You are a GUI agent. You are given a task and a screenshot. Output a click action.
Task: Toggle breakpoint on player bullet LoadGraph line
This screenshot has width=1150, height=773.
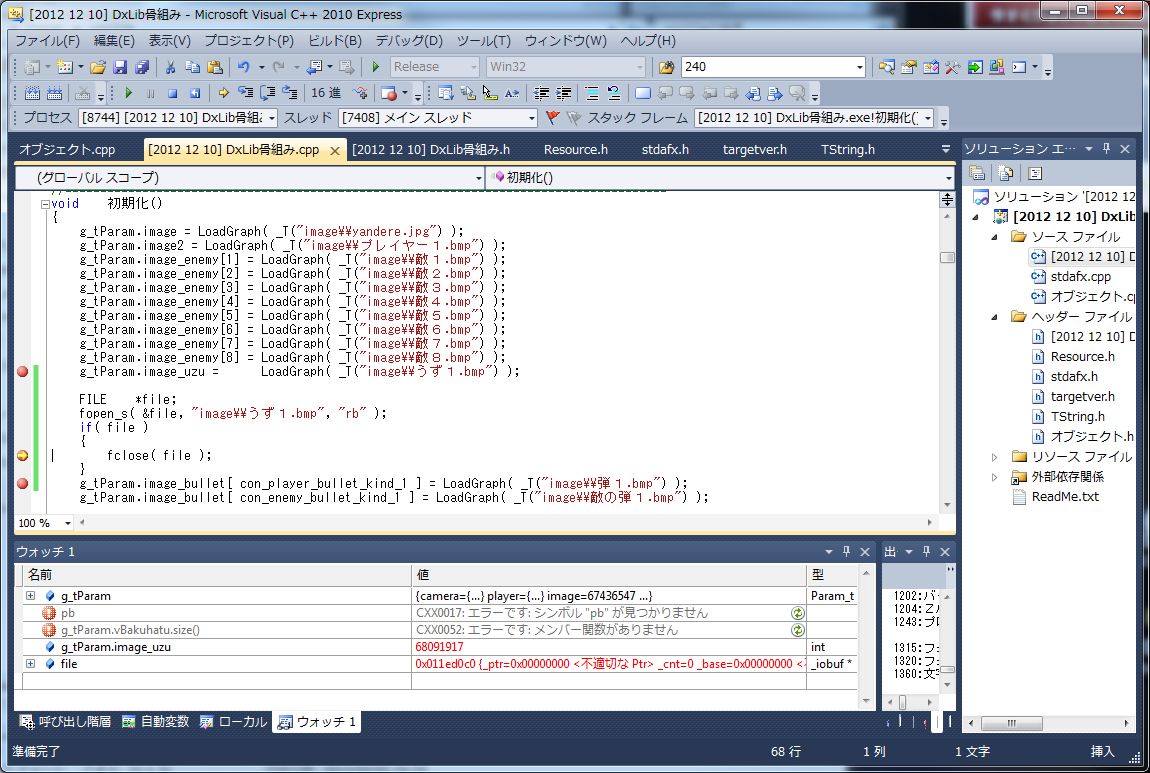pos(22,483)
